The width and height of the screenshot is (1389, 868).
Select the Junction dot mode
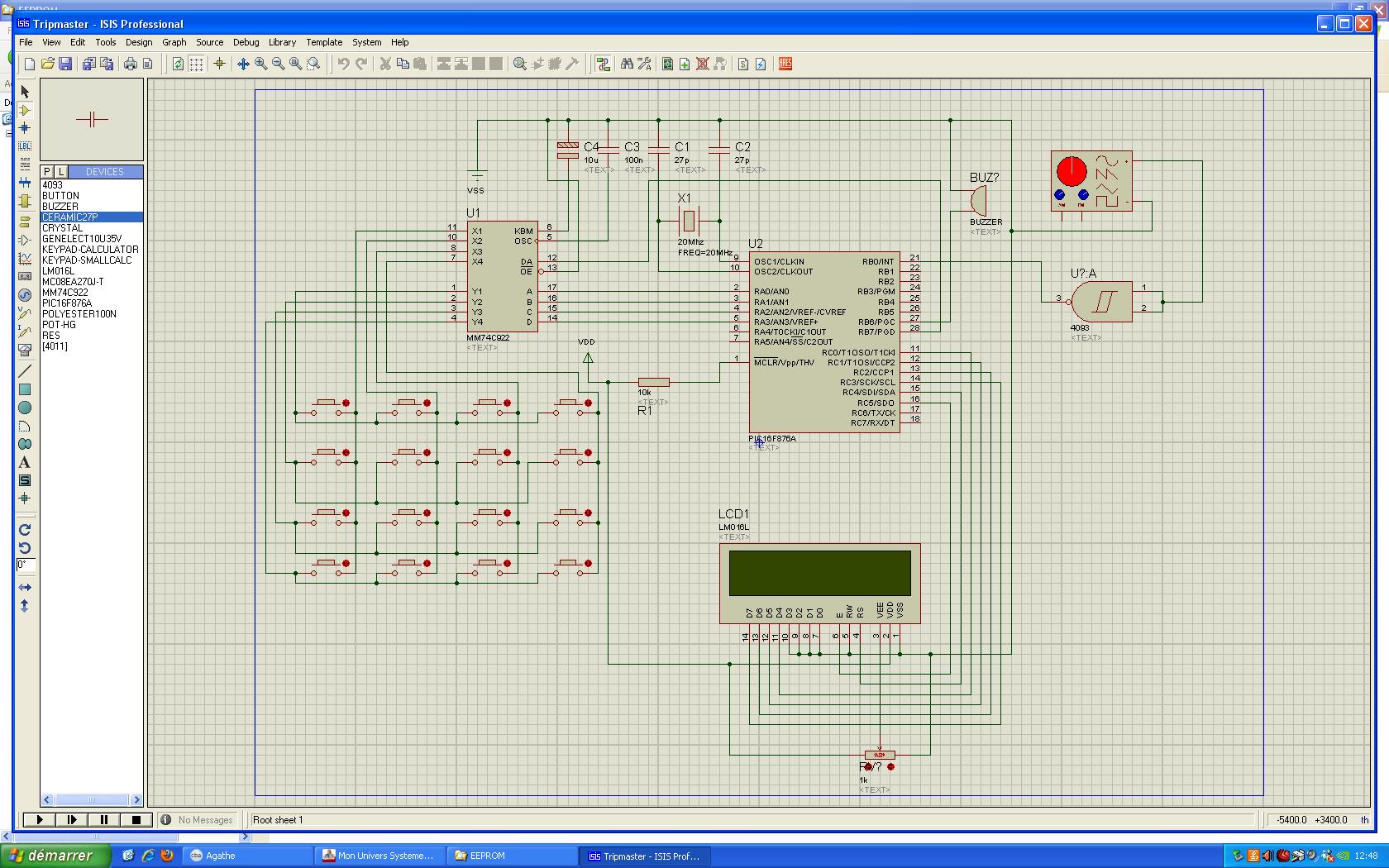click(x=25, y=128)
